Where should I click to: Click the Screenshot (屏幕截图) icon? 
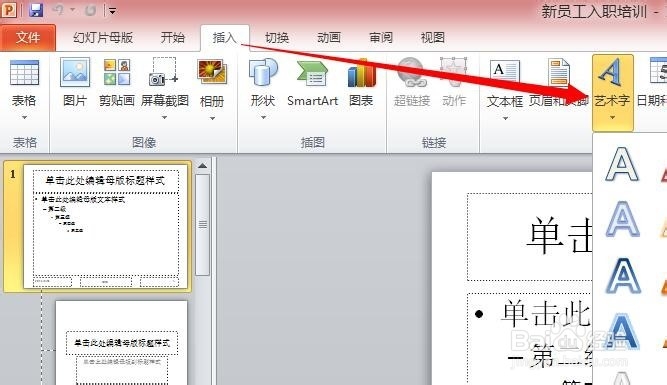[x=164, y=72]
